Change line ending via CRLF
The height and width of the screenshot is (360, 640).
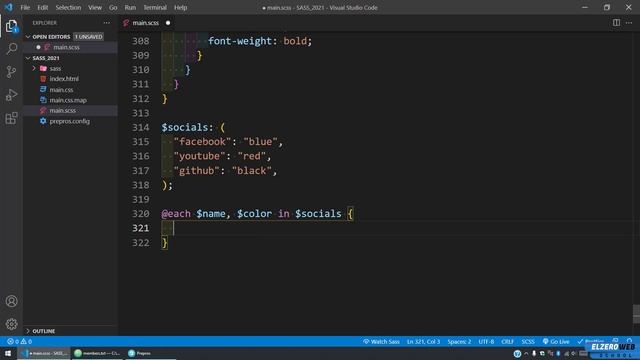pos(508,342)
